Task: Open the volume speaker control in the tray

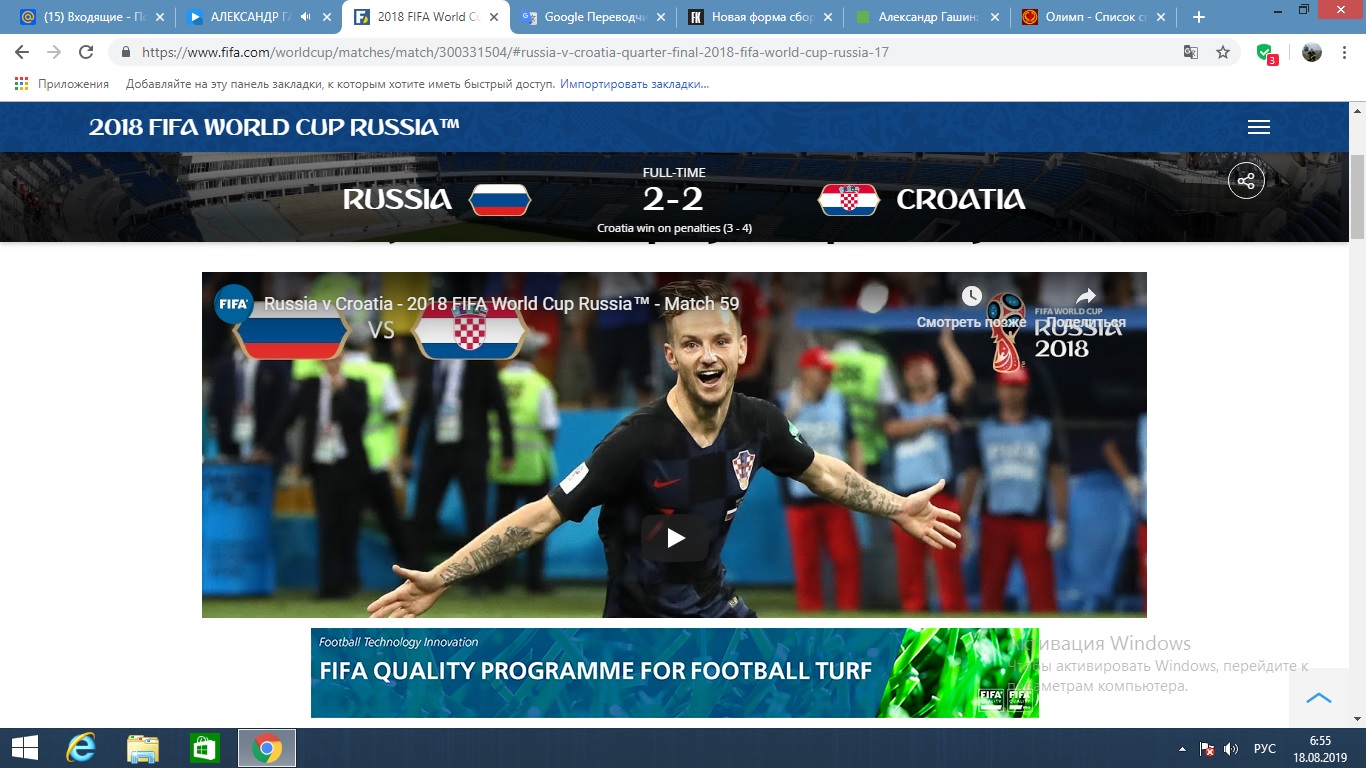Action: (1231, 749)
